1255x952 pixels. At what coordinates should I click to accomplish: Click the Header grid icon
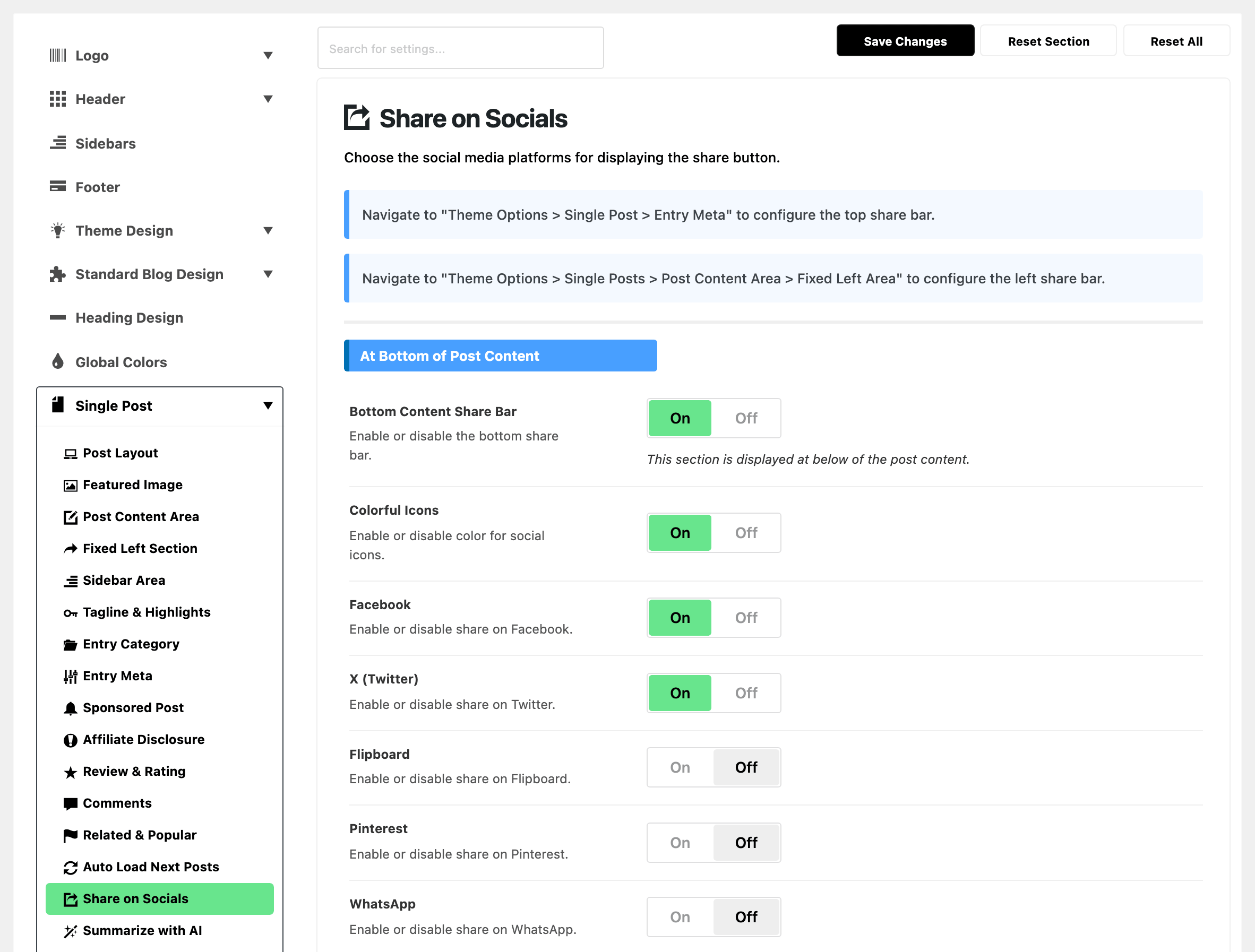[x=58, y=99]
